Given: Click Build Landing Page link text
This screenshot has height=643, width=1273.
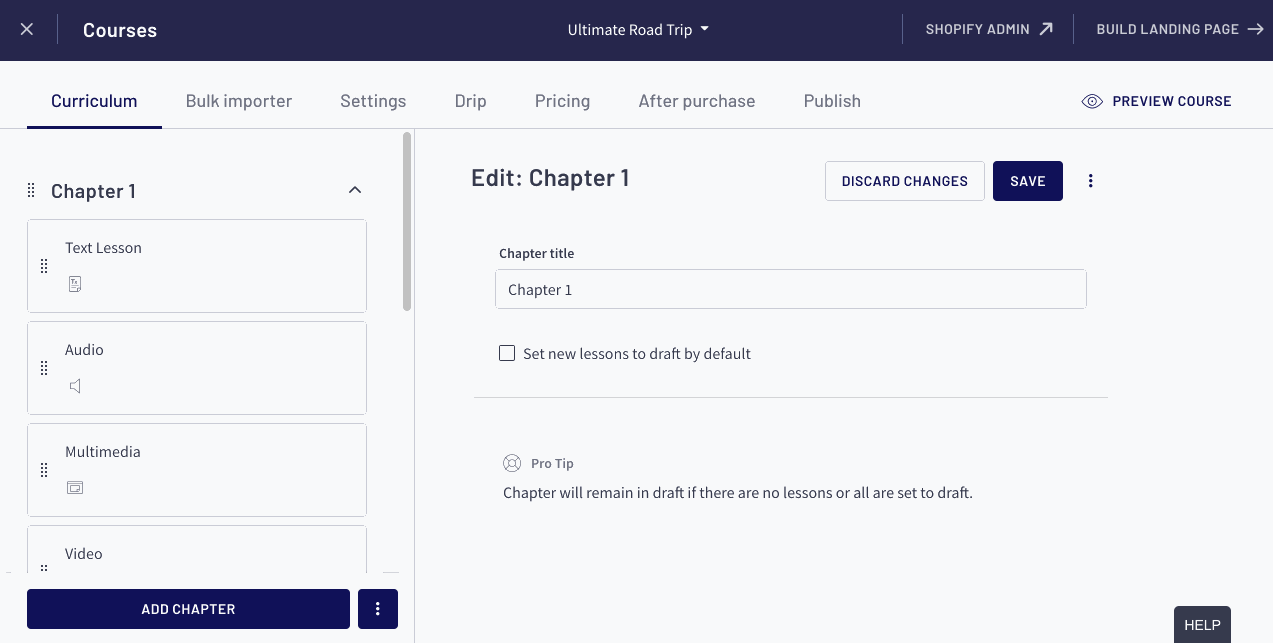Looking at the screenshot, I should [1167, 29].
